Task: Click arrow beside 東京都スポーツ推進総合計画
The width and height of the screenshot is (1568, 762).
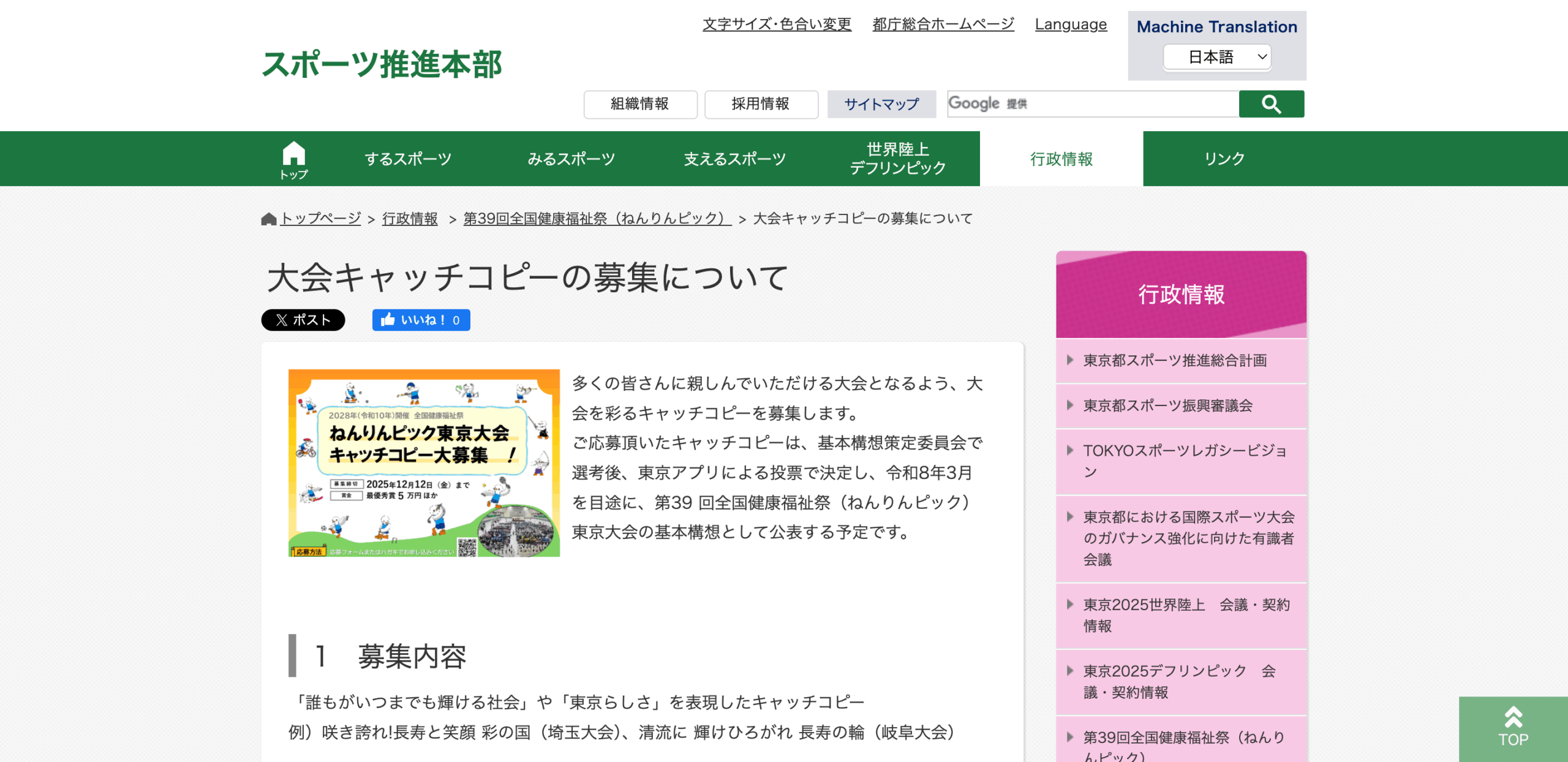Action: click(x=1069, y=360)
